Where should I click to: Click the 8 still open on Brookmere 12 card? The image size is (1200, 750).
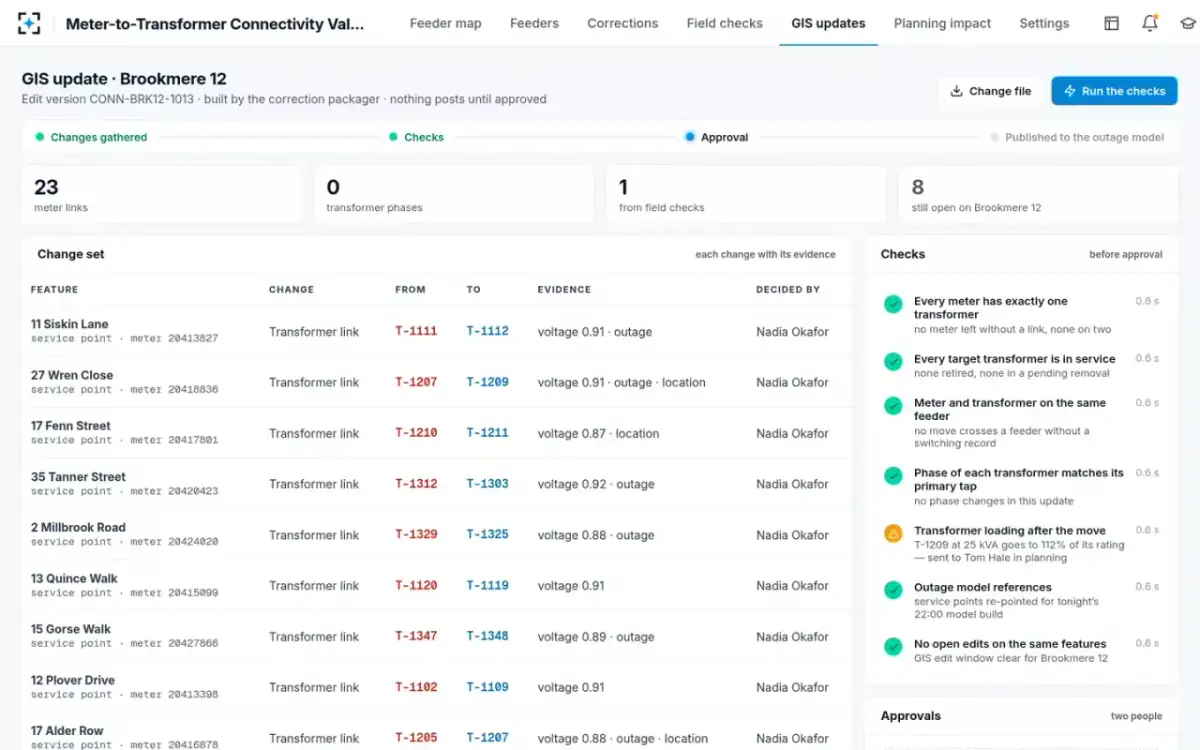1038,194
